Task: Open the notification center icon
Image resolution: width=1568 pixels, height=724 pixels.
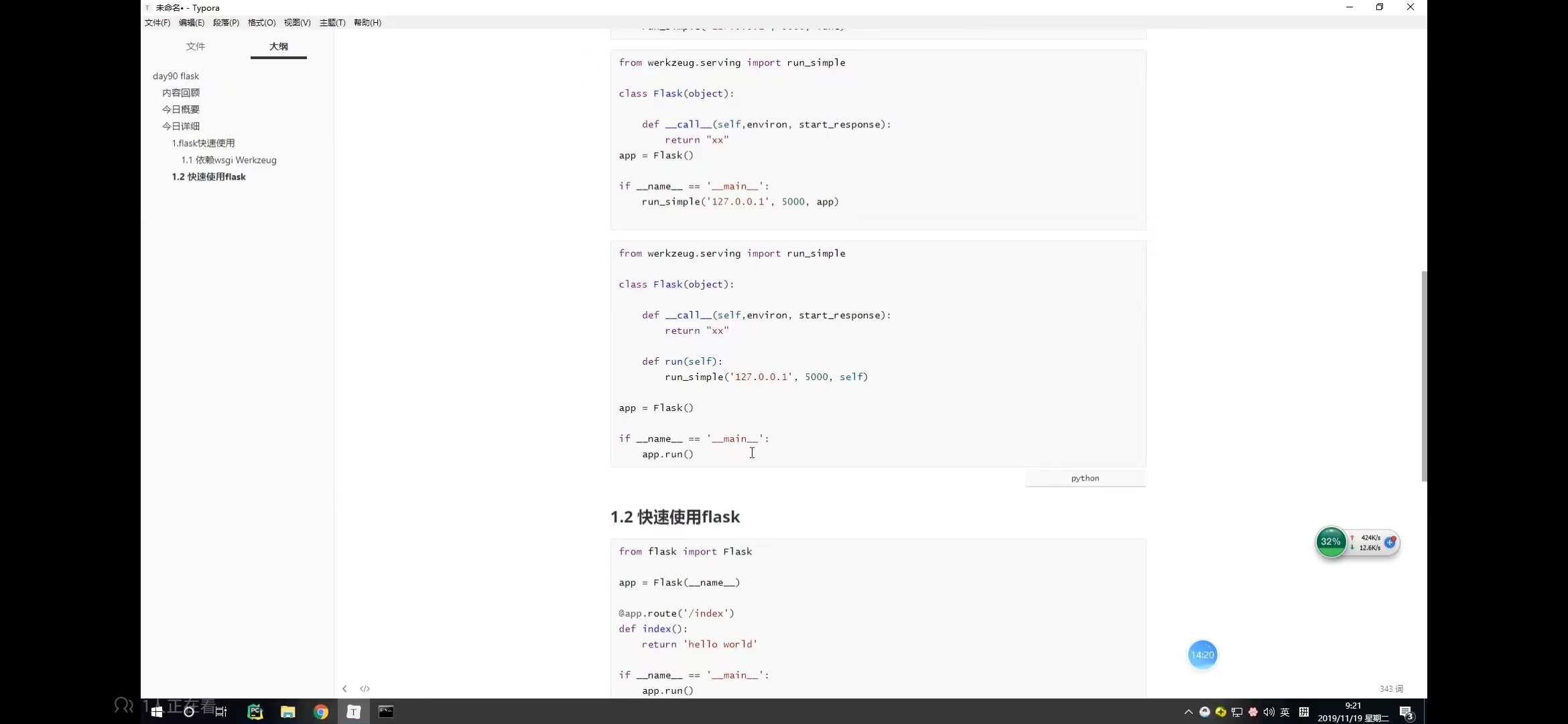Action: (1407, 712)
